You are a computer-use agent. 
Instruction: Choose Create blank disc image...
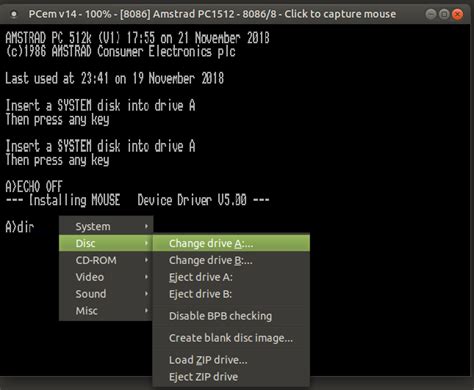click(x=231, y=338)
